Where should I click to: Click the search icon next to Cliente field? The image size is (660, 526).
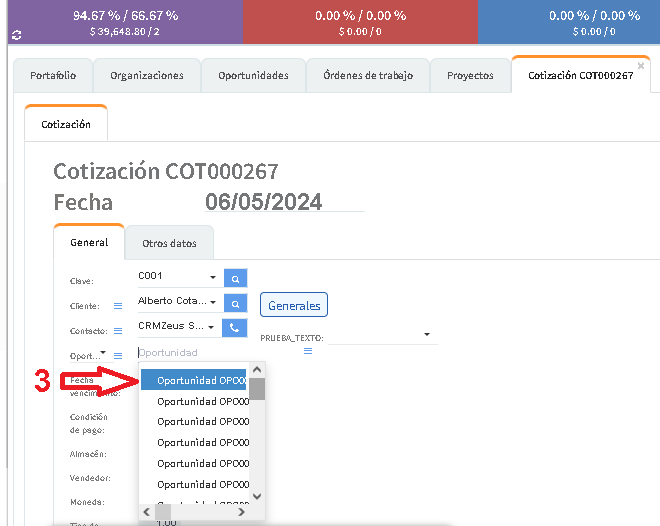coord(235,302)
